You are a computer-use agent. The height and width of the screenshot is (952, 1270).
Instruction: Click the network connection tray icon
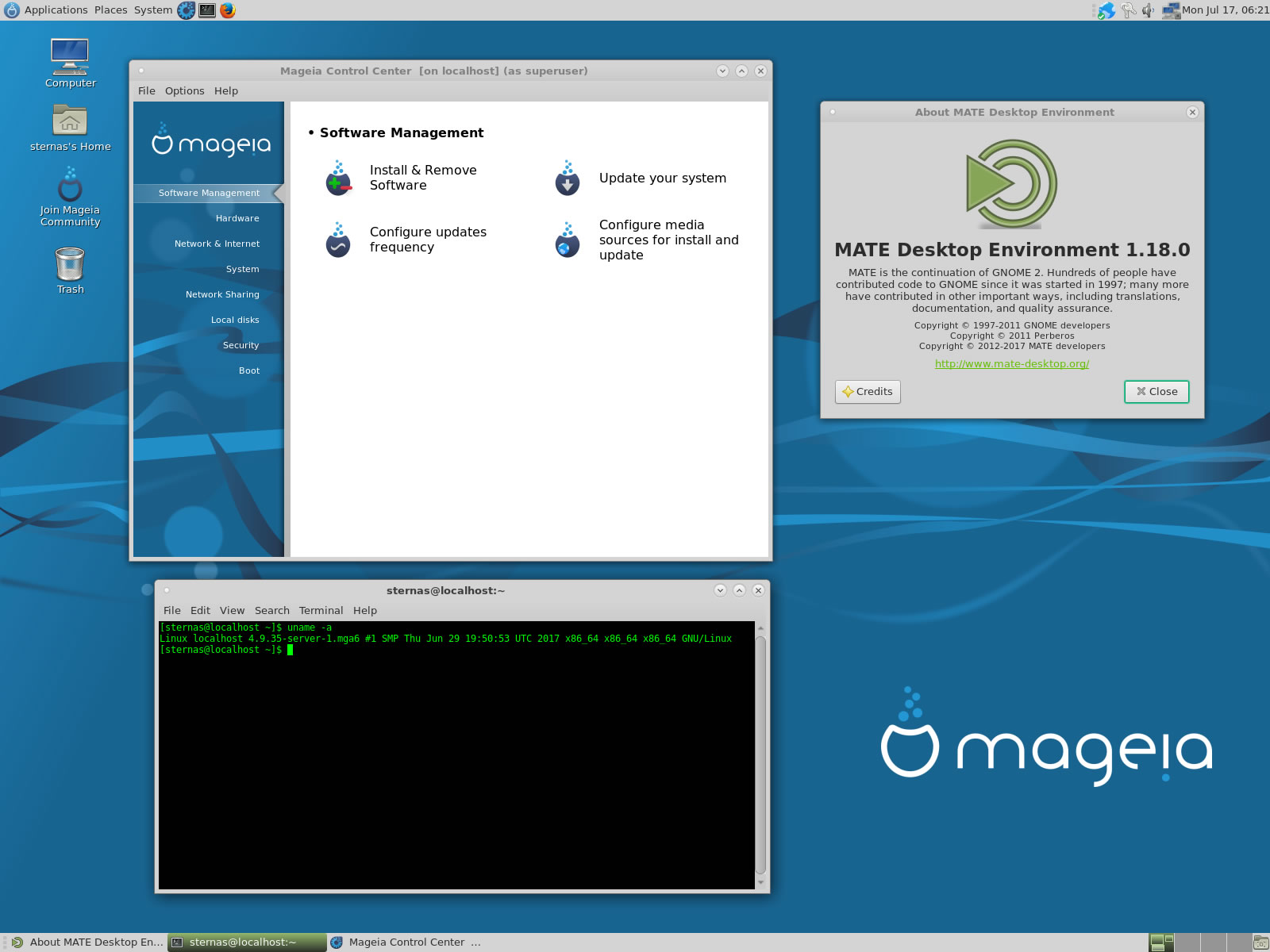[x=1170, y=10]
